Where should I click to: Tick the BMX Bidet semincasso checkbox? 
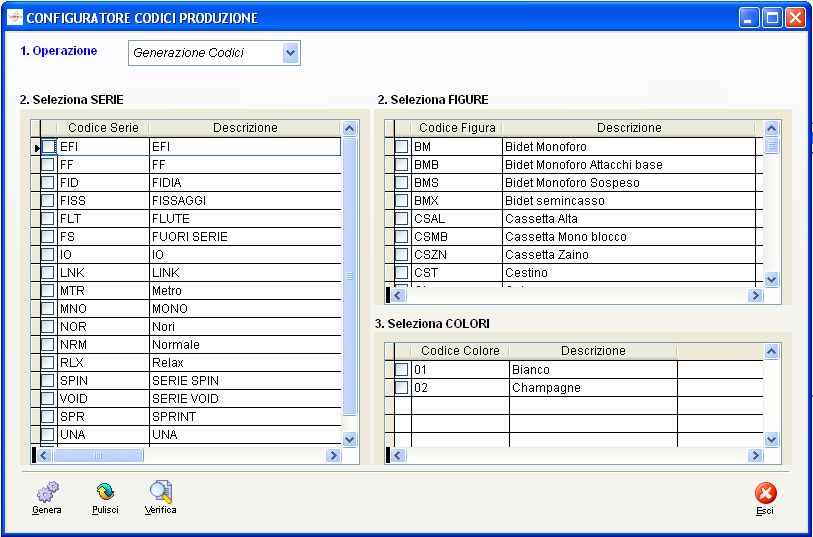402,201
